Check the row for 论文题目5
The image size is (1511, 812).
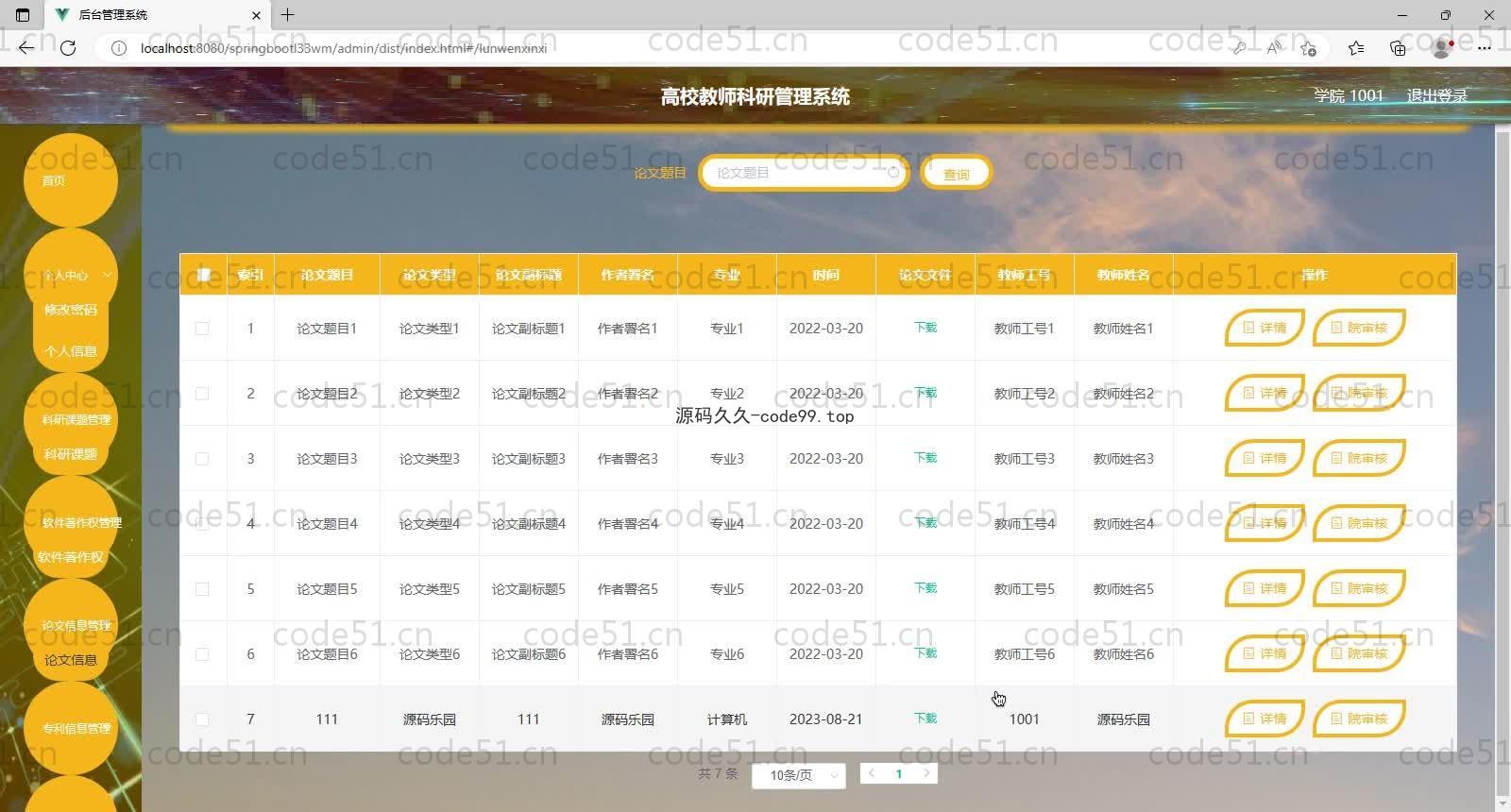tap(202, 589)
